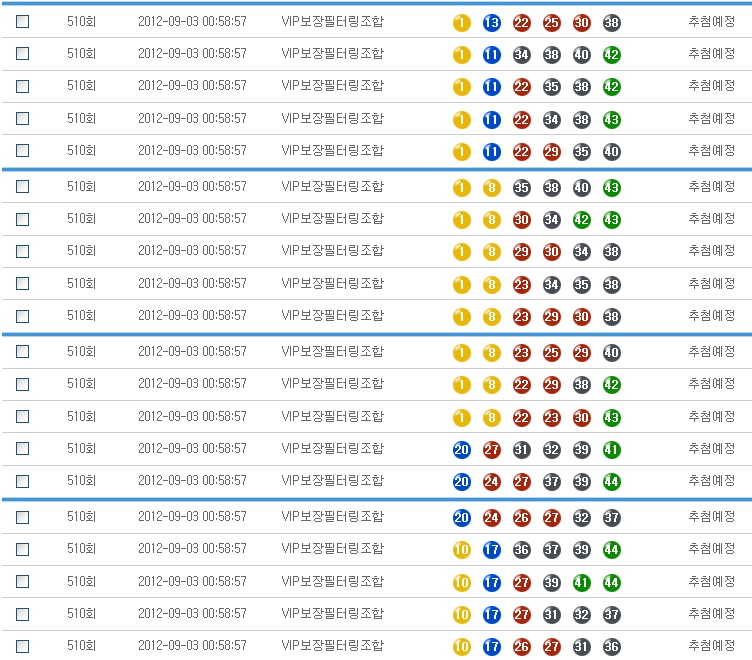This screenshot has width=752, height=660.
Task: Select checkbox for row 1-8-23-34-35-38
Action: pyautogui.click(x=22, y=284)
